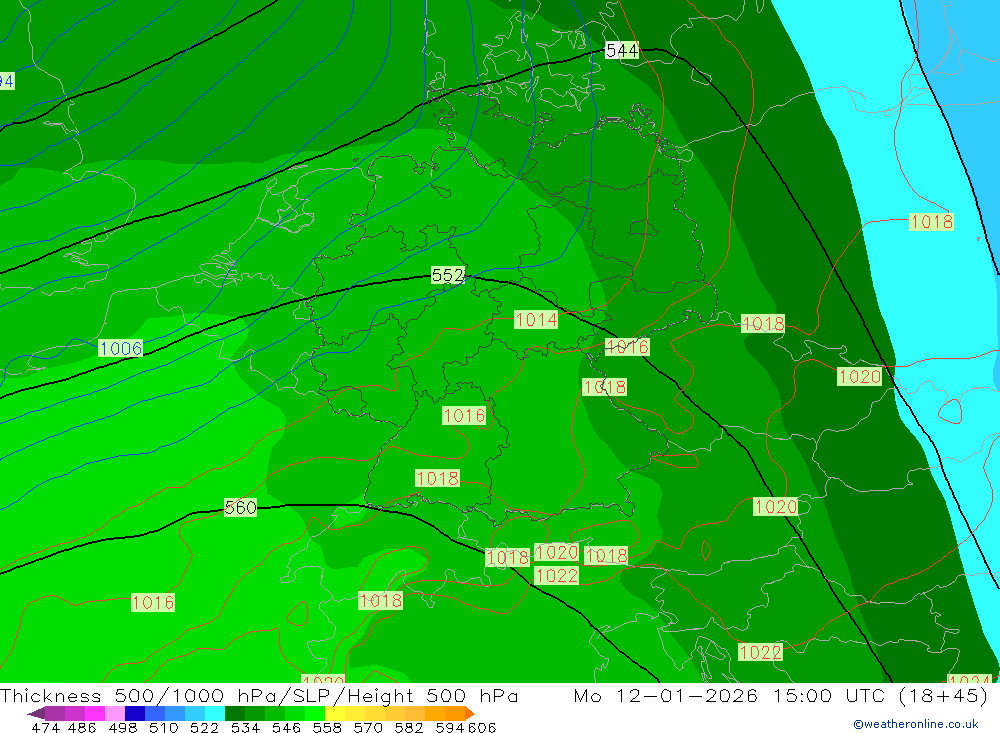This screenshot has height=733, width=1000.
Task: Click the 552 height contour label
Action: [x=448, y=275]
